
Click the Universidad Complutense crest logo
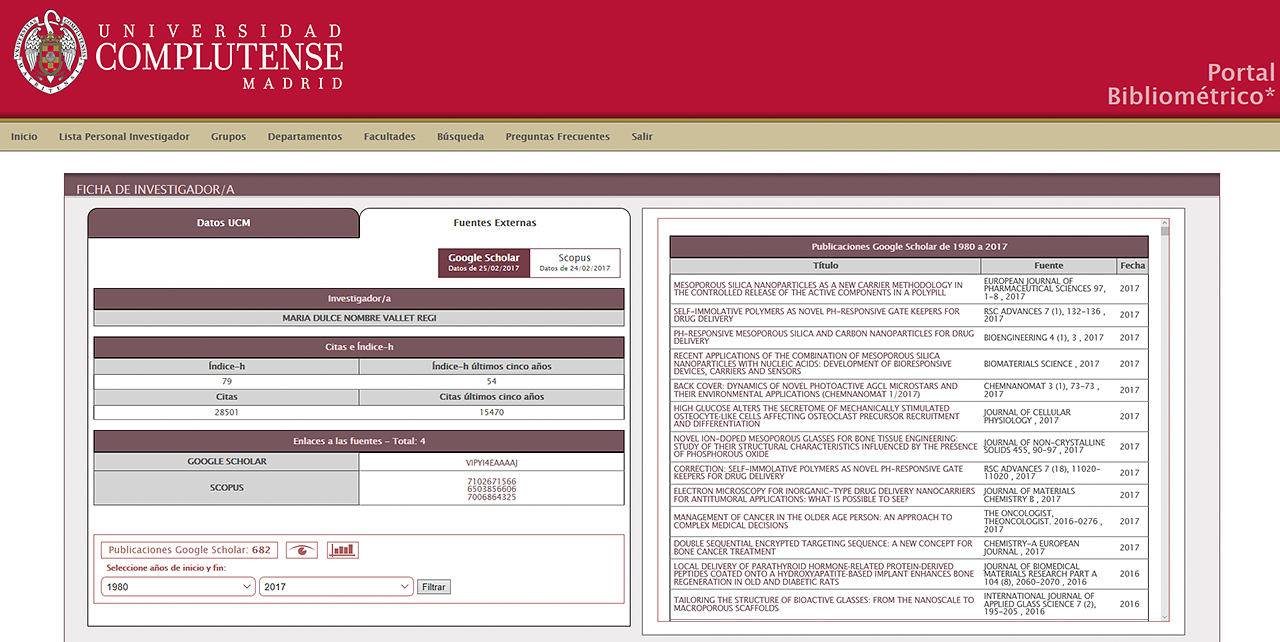(50, 52)
